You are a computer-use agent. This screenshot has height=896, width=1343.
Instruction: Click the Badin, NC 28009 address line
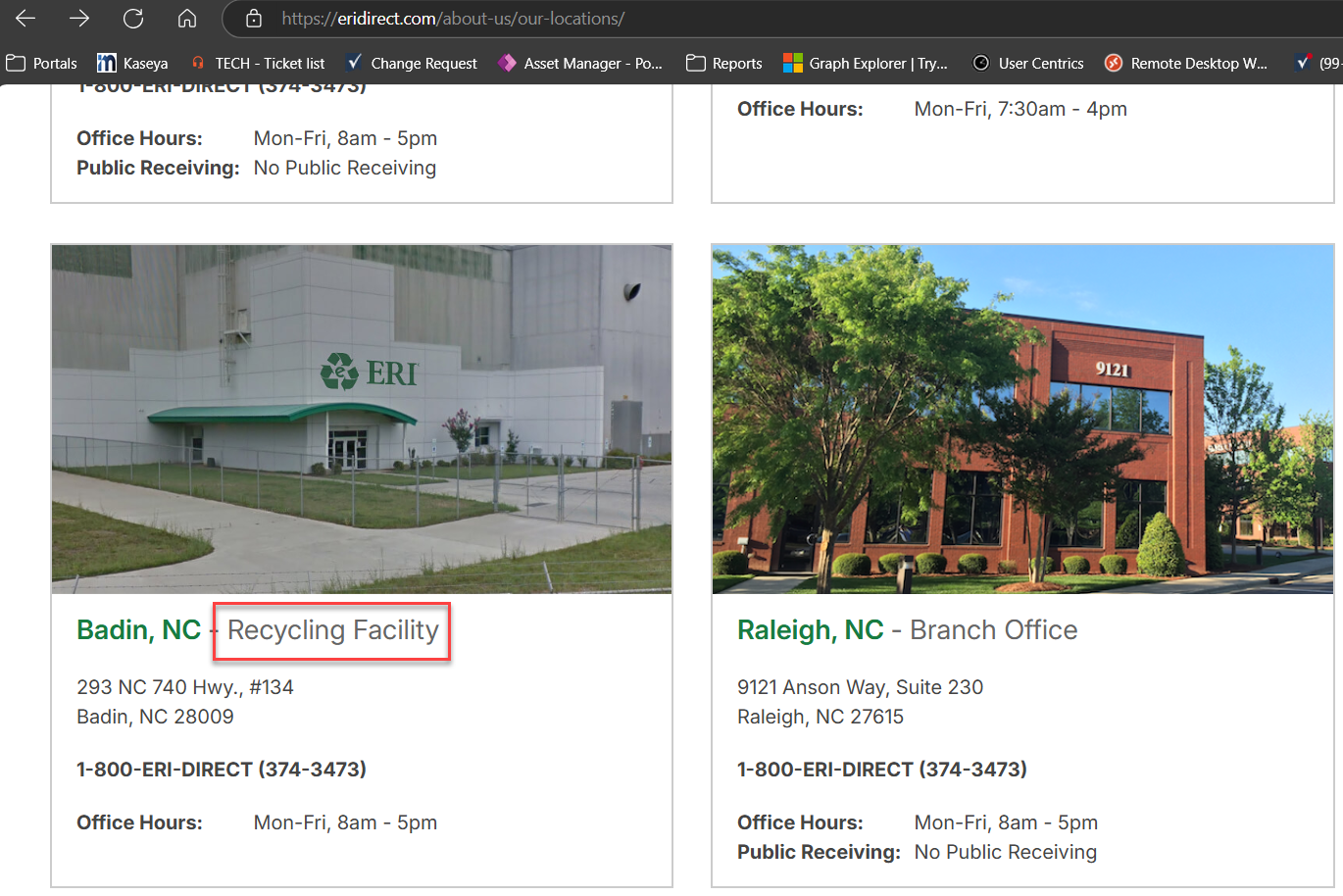(156, 717)
